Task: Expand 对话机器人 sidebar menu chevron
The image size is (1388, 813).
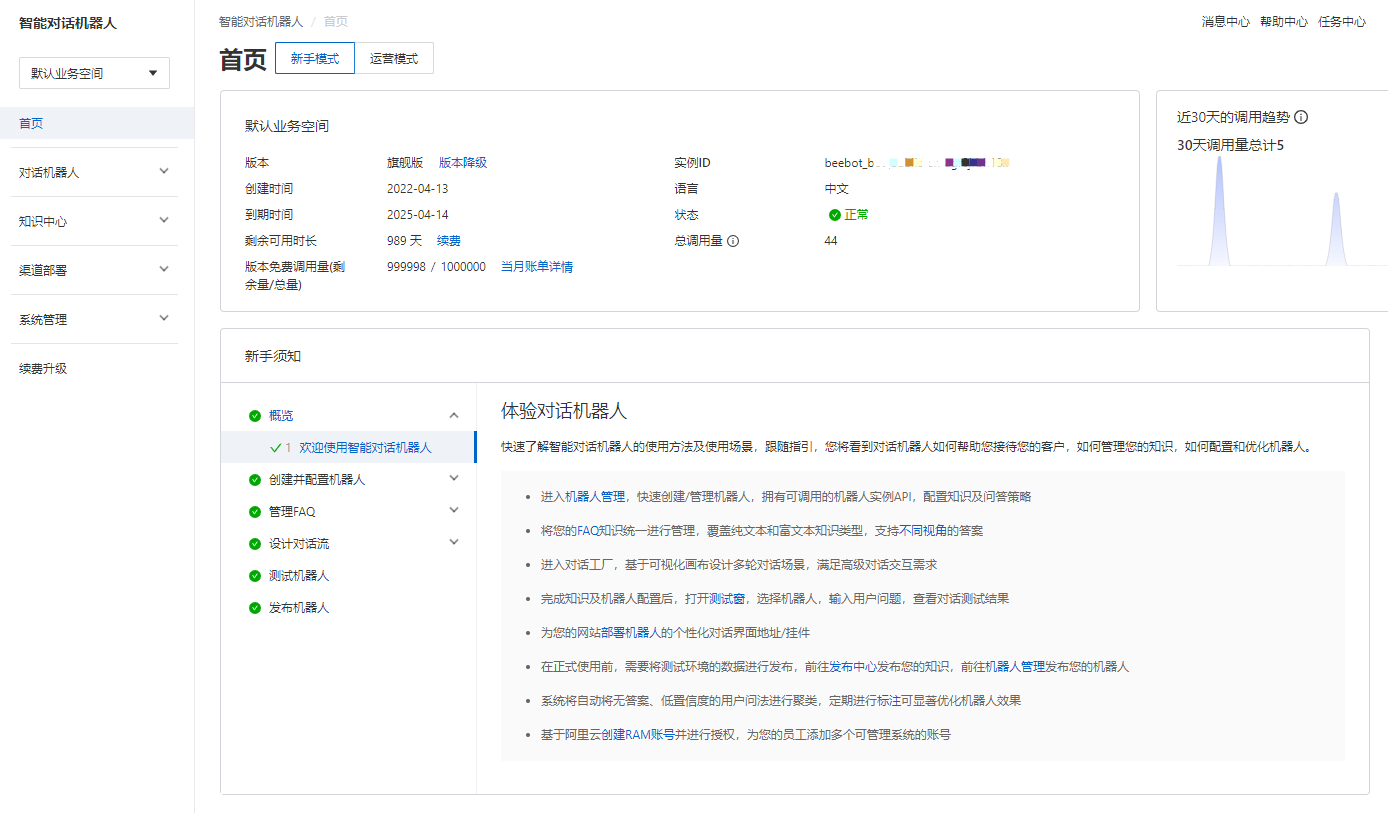Action: (x=165, y=171)
